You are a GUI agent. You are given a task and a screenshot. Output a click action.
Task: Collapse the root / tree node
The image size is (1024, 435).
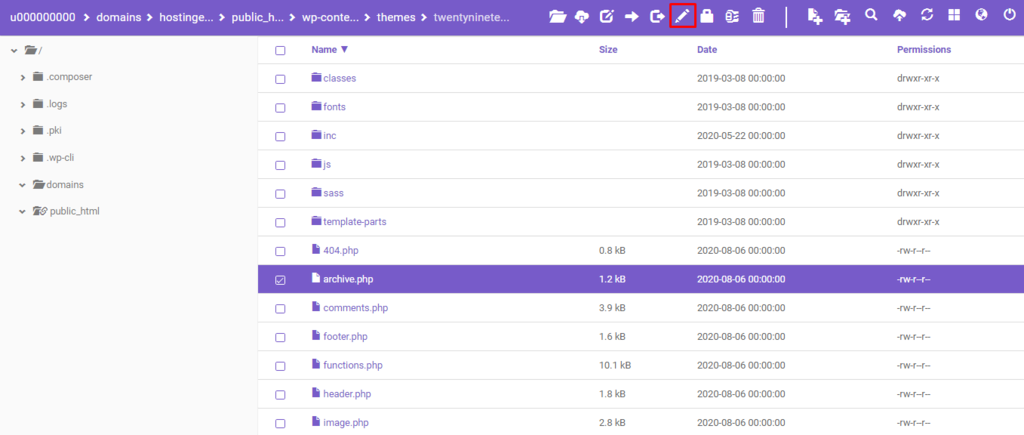[14, 50]
